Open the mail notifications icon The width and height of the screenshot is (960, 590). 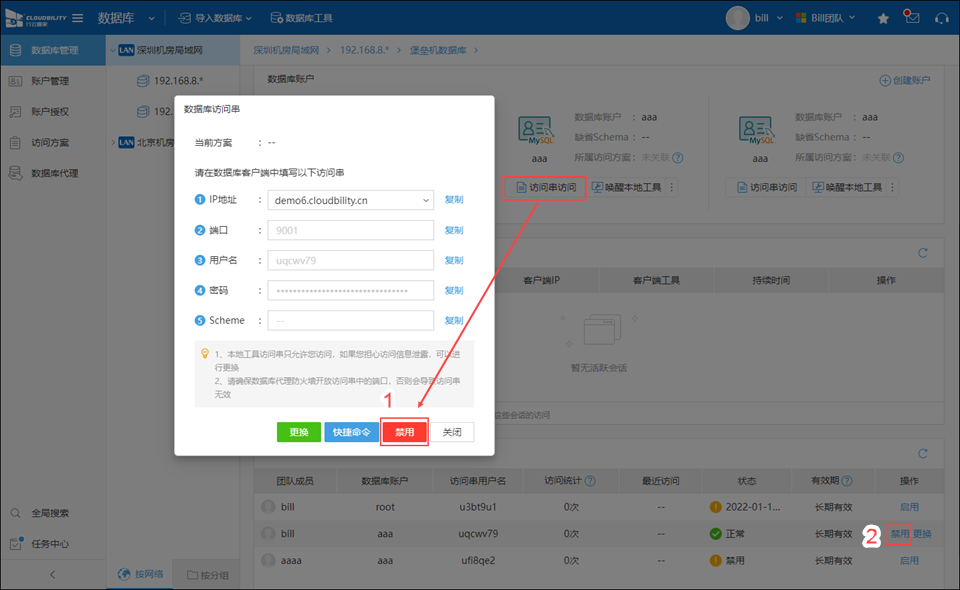click(911, 18)
